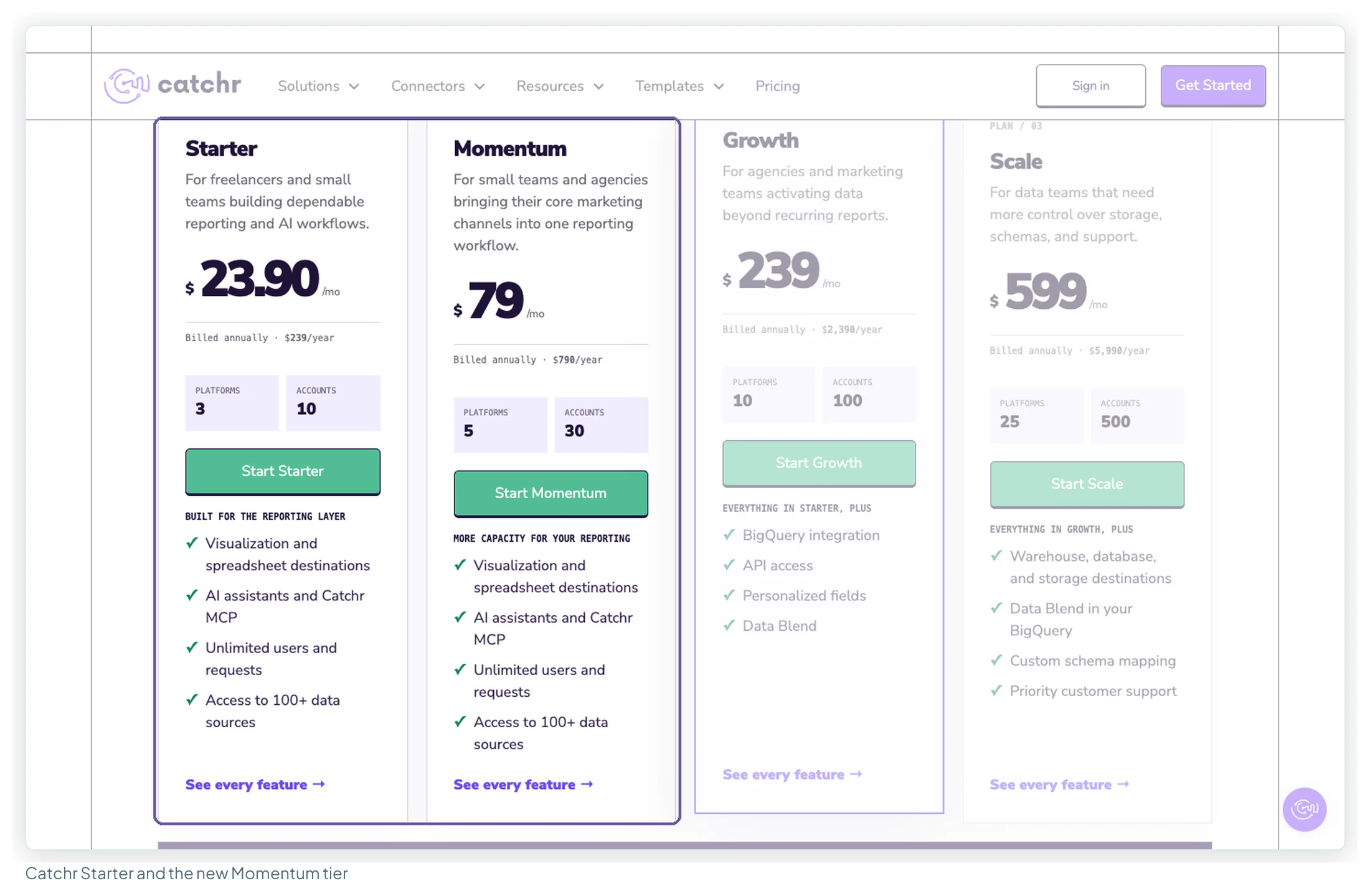Go to the Pricing page
Screen dimensions: 1370x896
(x=777, y=86)
